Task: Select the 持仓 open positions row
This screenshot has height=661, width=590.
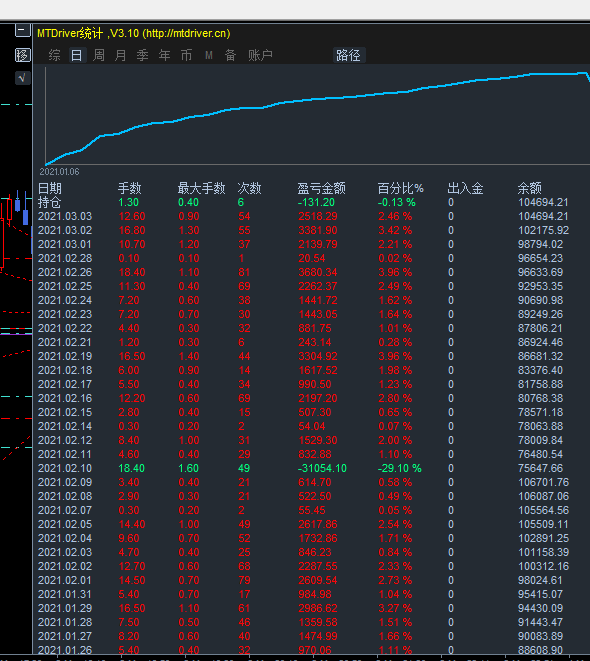Action: click(312, 202)
